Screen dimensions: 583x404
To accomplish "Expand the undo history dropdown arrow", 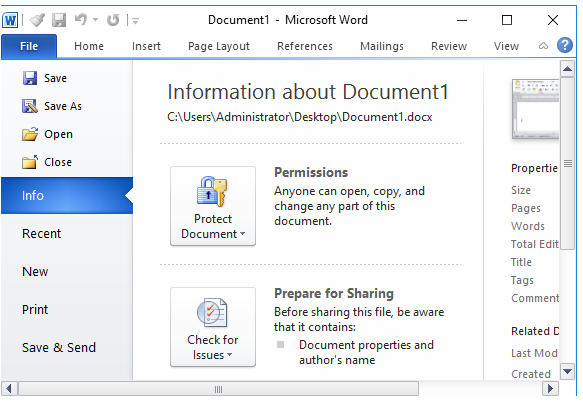I will [95, 19].
